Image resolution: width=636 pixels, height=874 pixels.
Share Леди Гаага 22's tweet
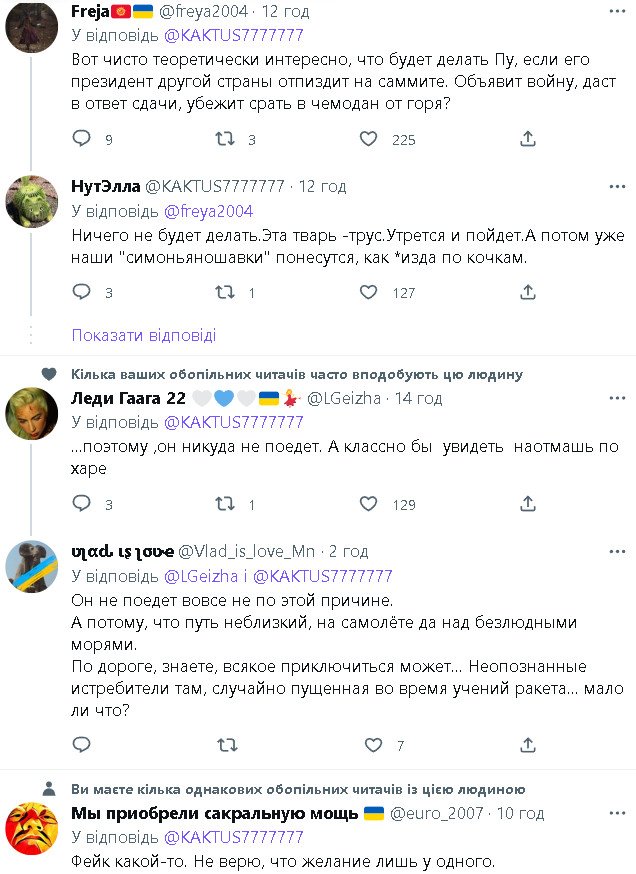(x=528, y=505)
